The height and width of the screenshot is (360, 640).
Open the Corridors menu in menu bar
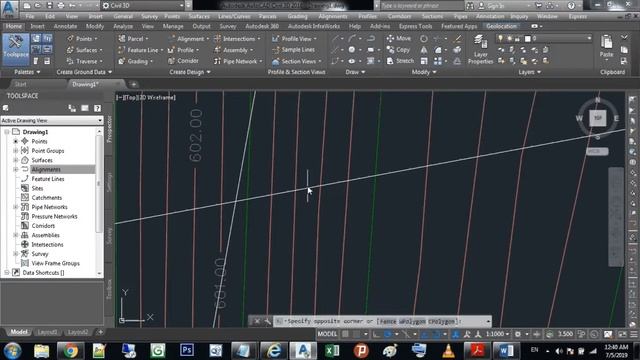[x=399, y=16]
